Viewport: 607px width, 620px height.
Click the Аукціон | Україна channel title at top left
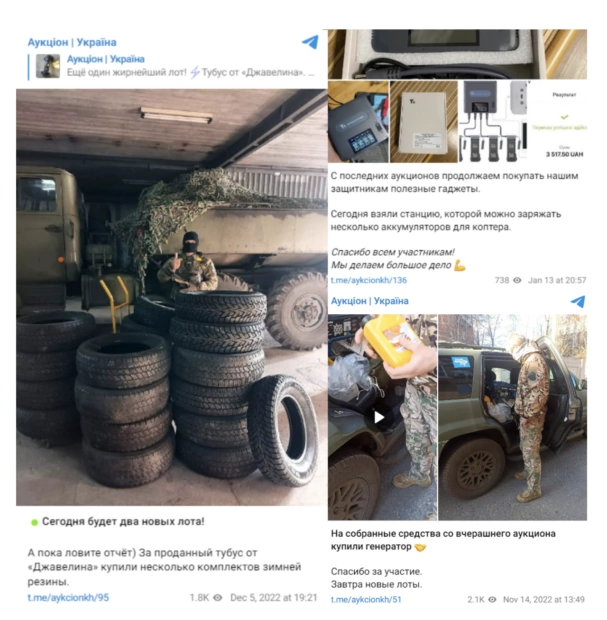[72, 42]
